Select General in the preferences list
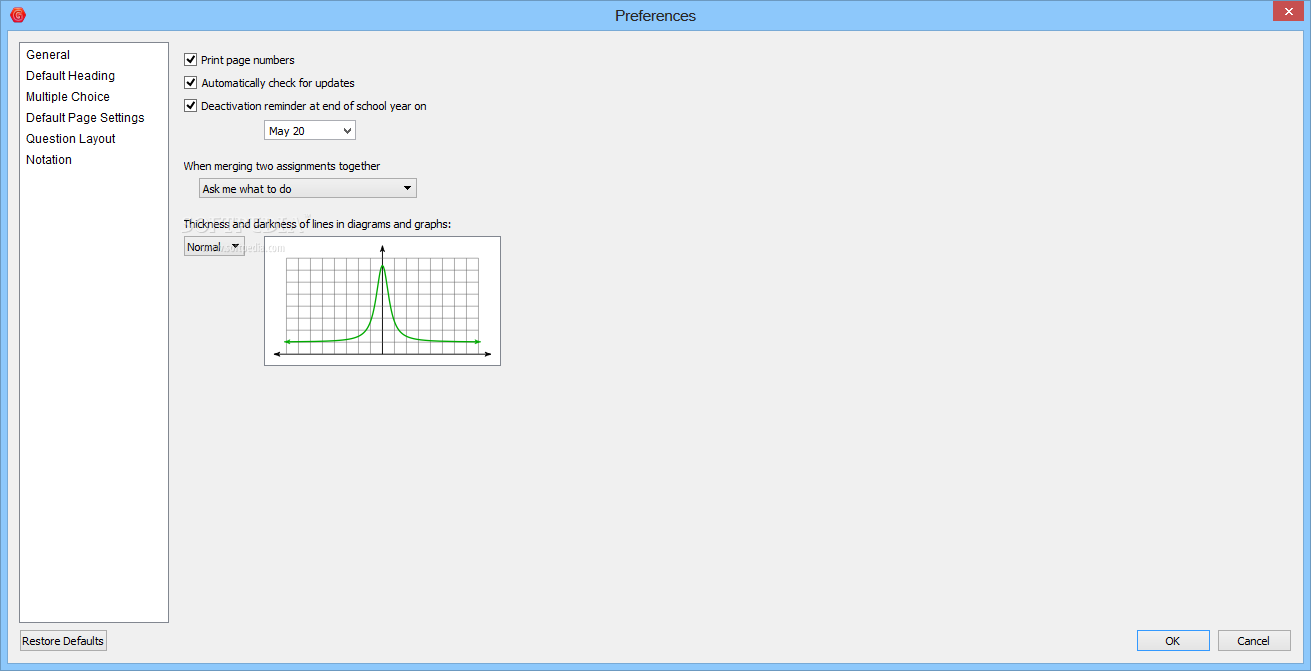1311x671 pixels. tap(48, 55)
